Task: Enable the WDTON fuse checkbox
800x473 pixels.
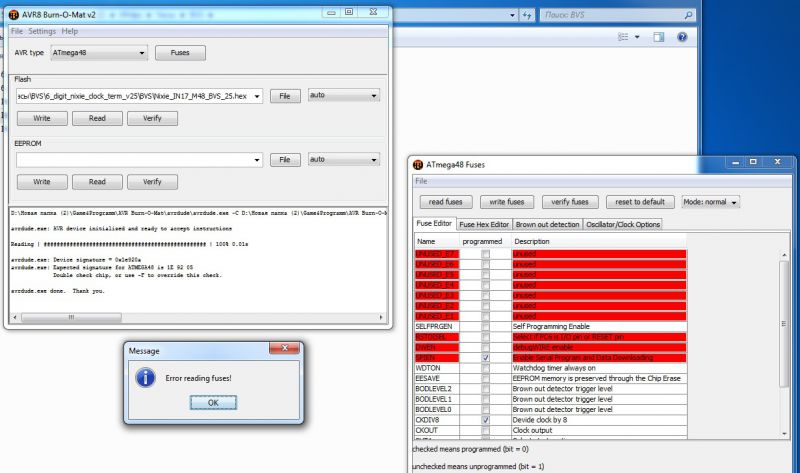Action: click(x=486, y=368)
